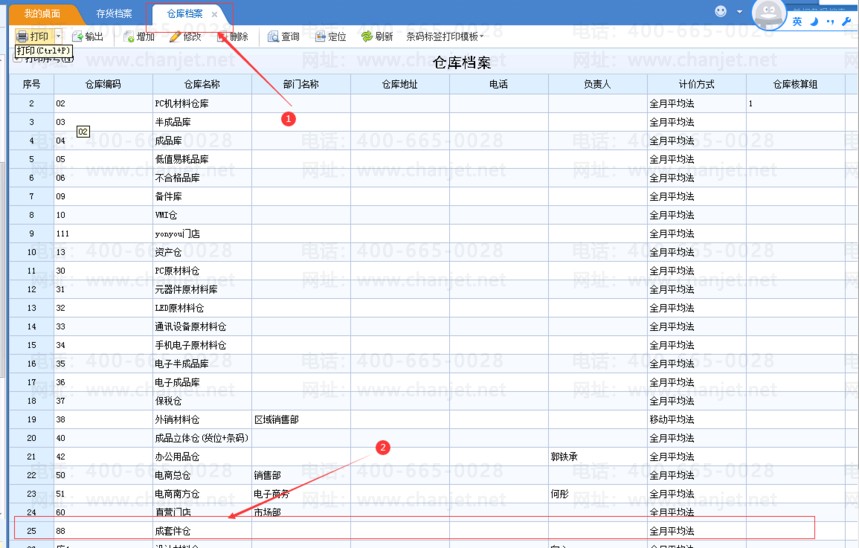
Task: Click the 外销材料仓 cell
Action: click(x=202, y=420)
